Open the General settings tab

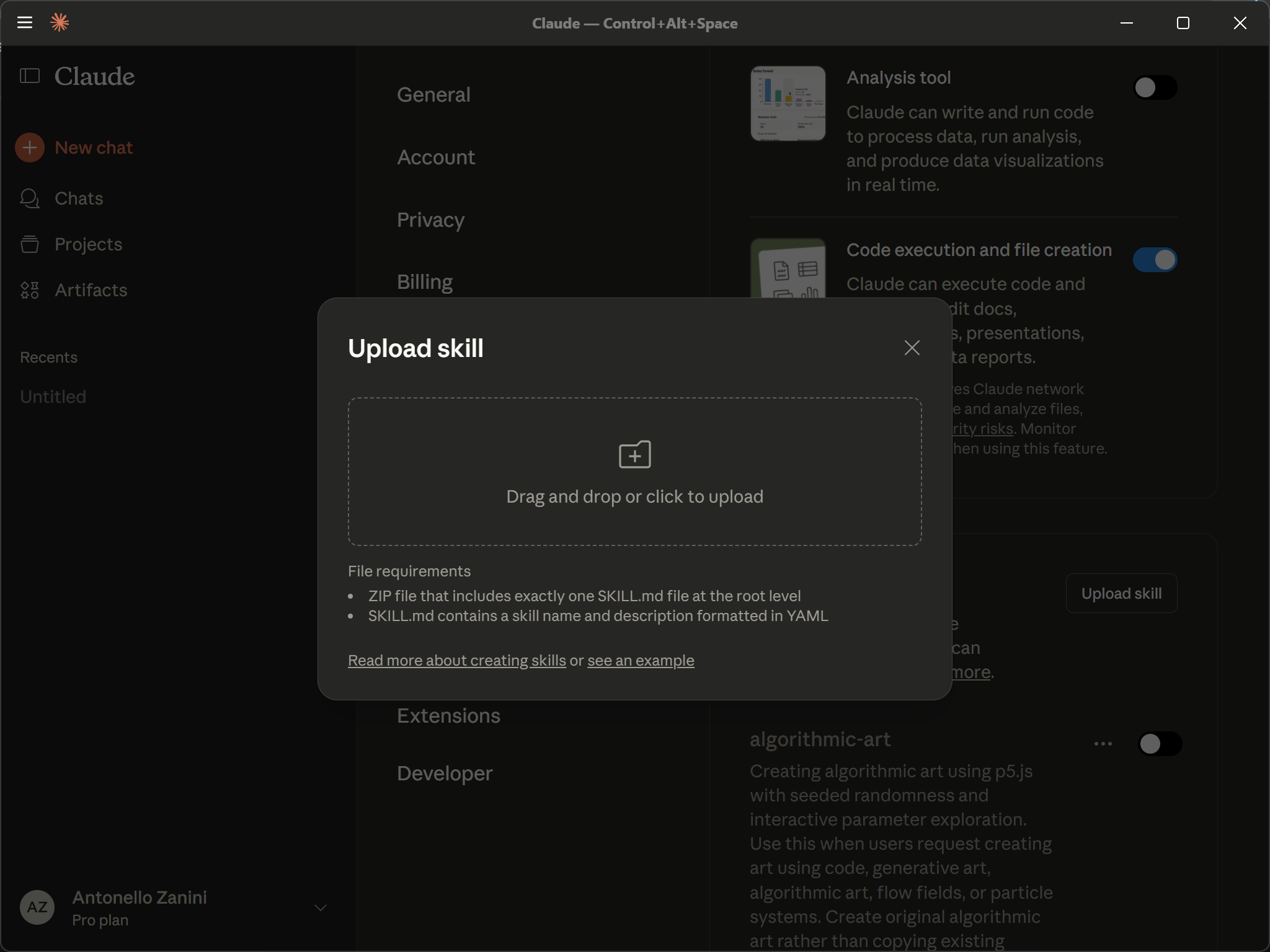pos(433,95)
